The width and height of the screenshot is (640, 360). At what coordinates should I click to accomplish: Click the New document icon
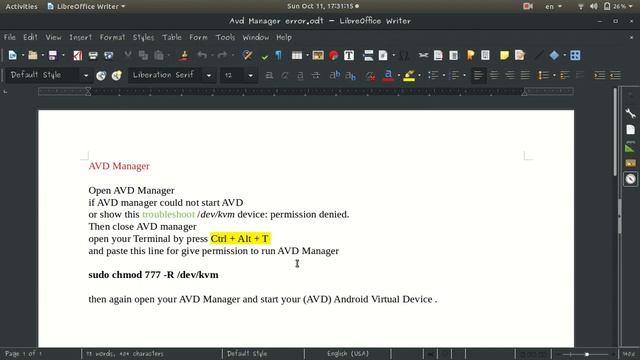click(13, 55)
